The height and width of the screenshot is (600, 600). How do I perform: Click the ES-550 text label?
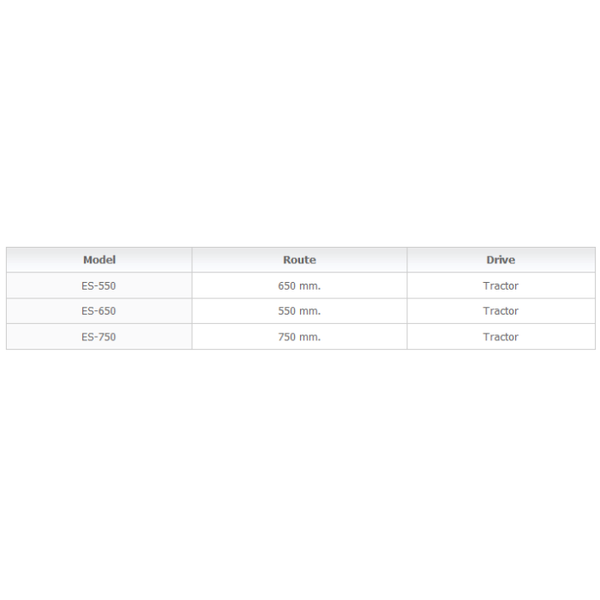pos(98,286)
